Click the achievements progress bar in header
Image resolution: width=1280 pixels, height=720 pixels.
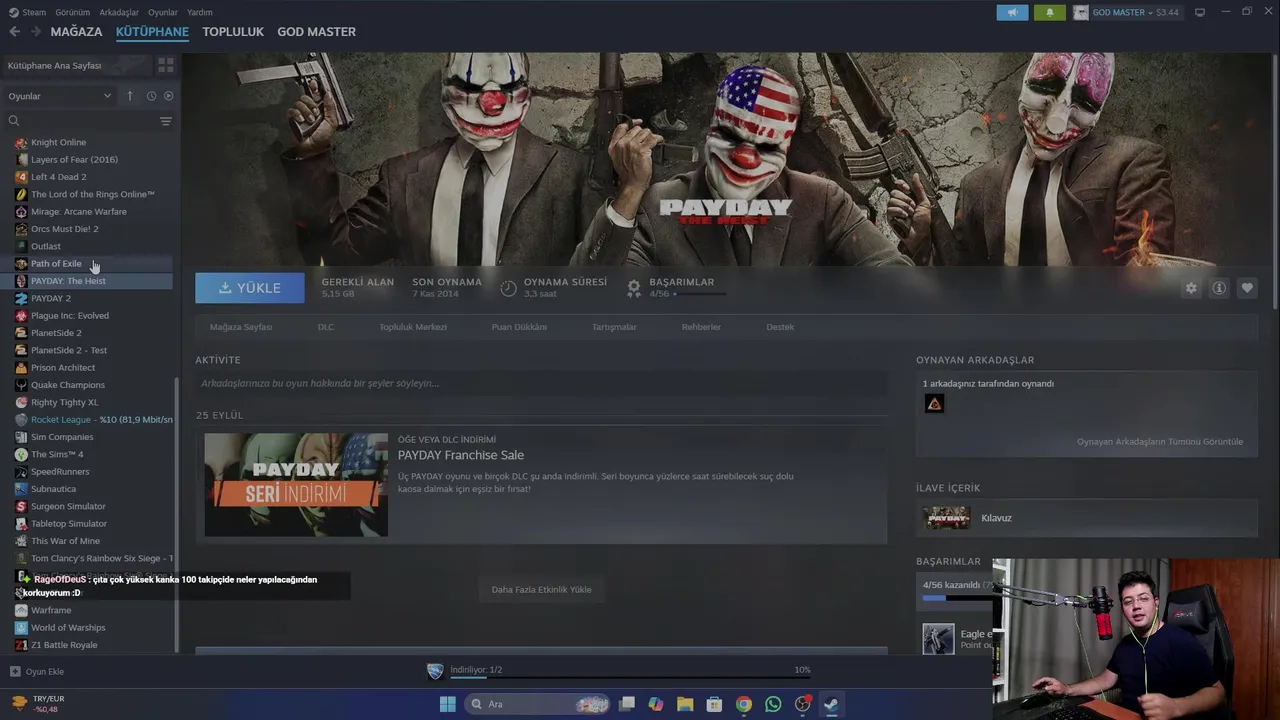701,294
